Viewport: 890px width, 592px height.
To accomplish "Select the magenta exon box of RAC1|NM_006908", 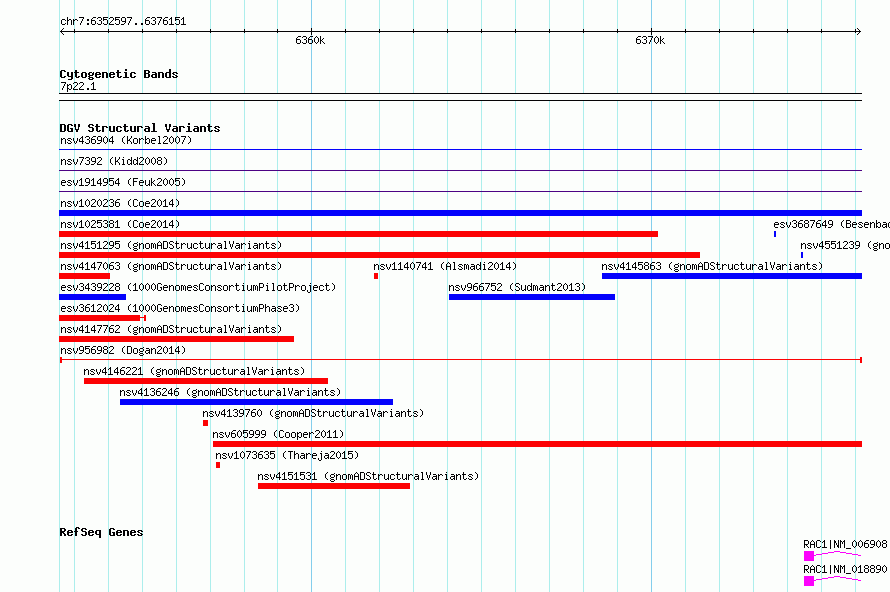I will (x=809, y=556).
